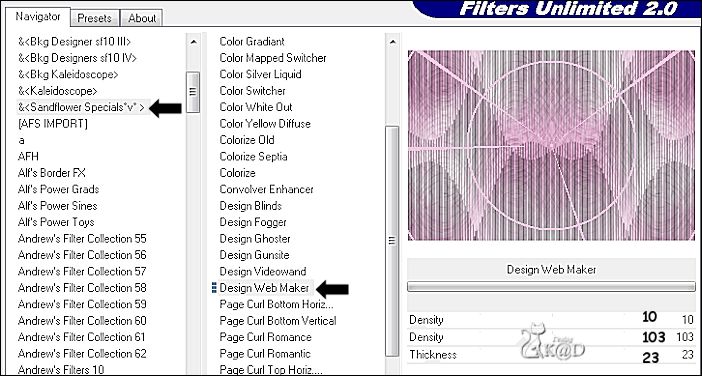Click the category list scrollbar thumb
Image resolution: width=702 pixels, height=376 pixels.
coord(193,92)
